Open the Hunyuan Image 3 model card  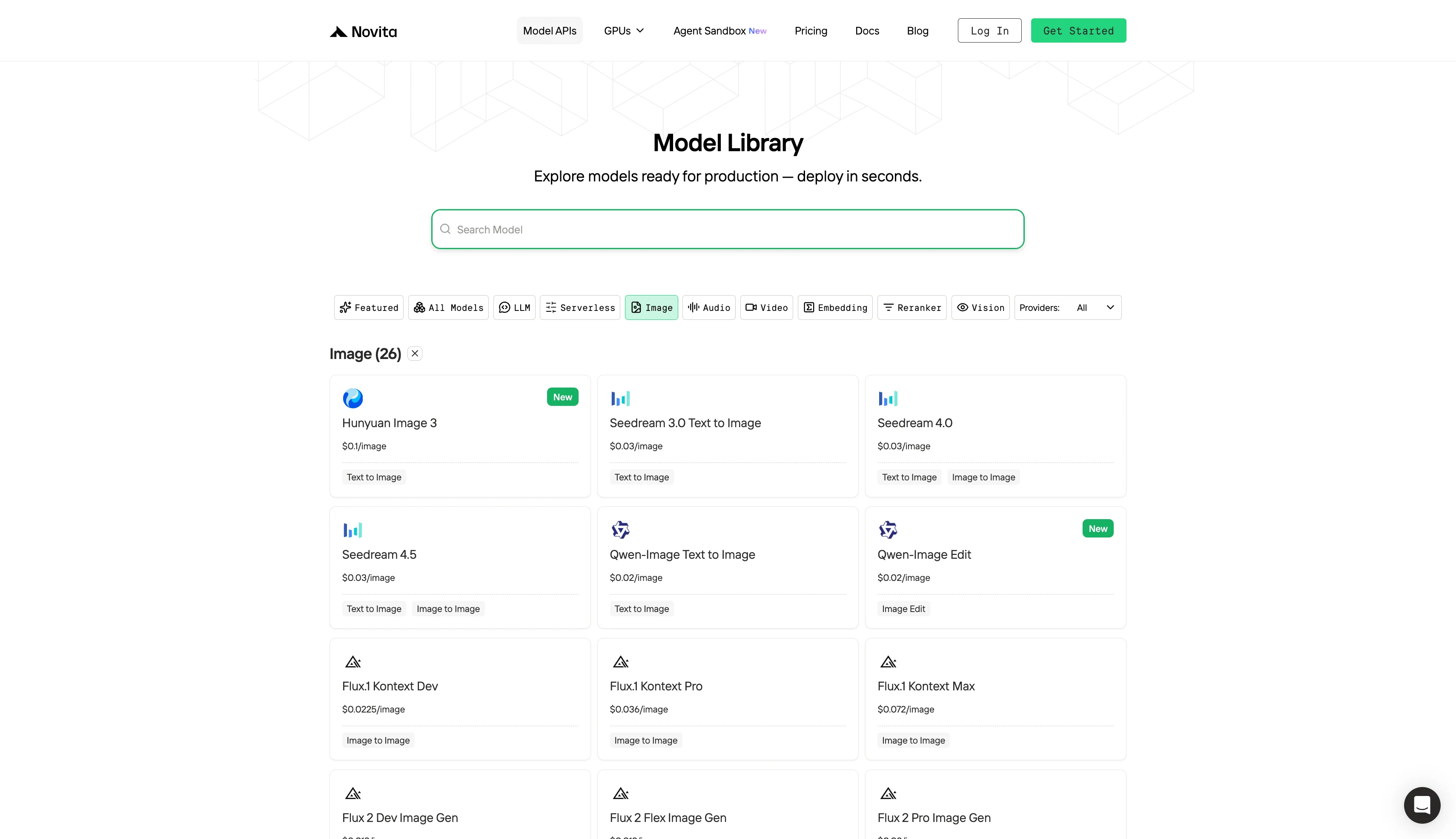click(x=460, y=436)
